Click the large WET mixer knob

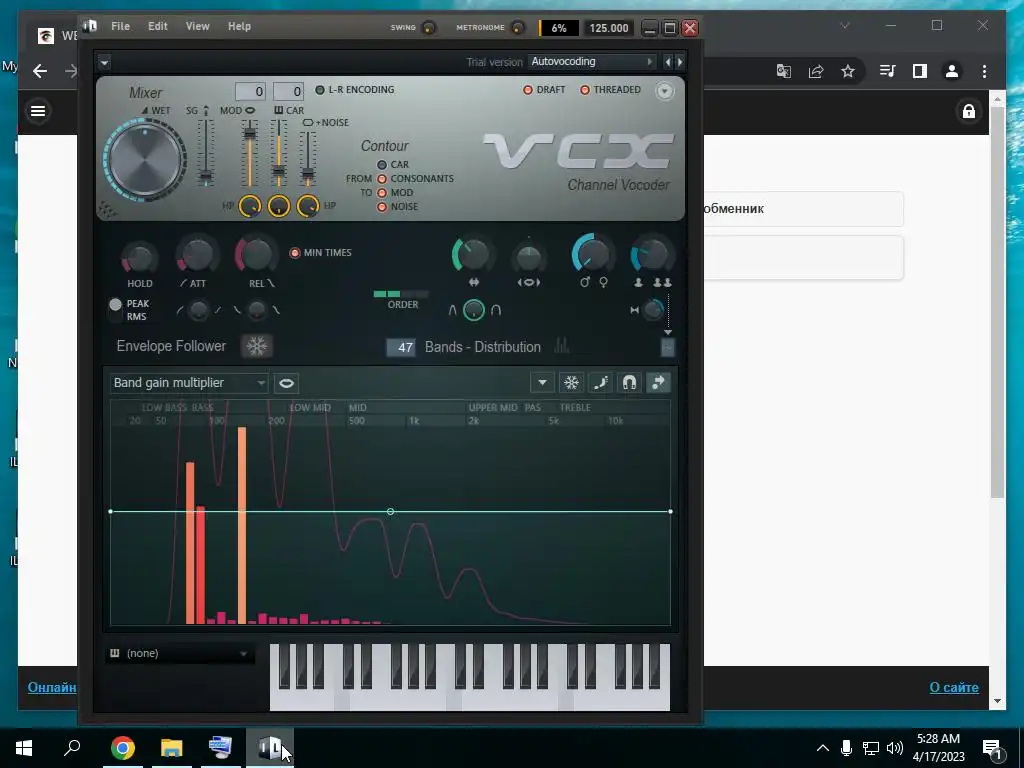click(145, 159)
